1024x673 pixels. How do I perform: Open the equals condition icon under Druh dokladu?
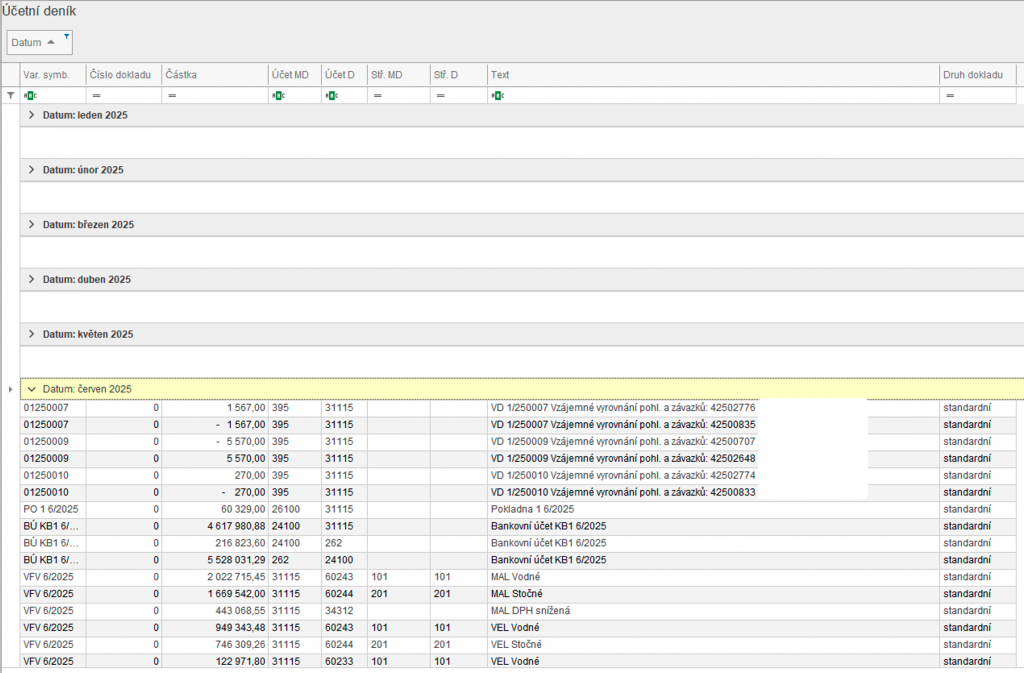click(950, 95)
